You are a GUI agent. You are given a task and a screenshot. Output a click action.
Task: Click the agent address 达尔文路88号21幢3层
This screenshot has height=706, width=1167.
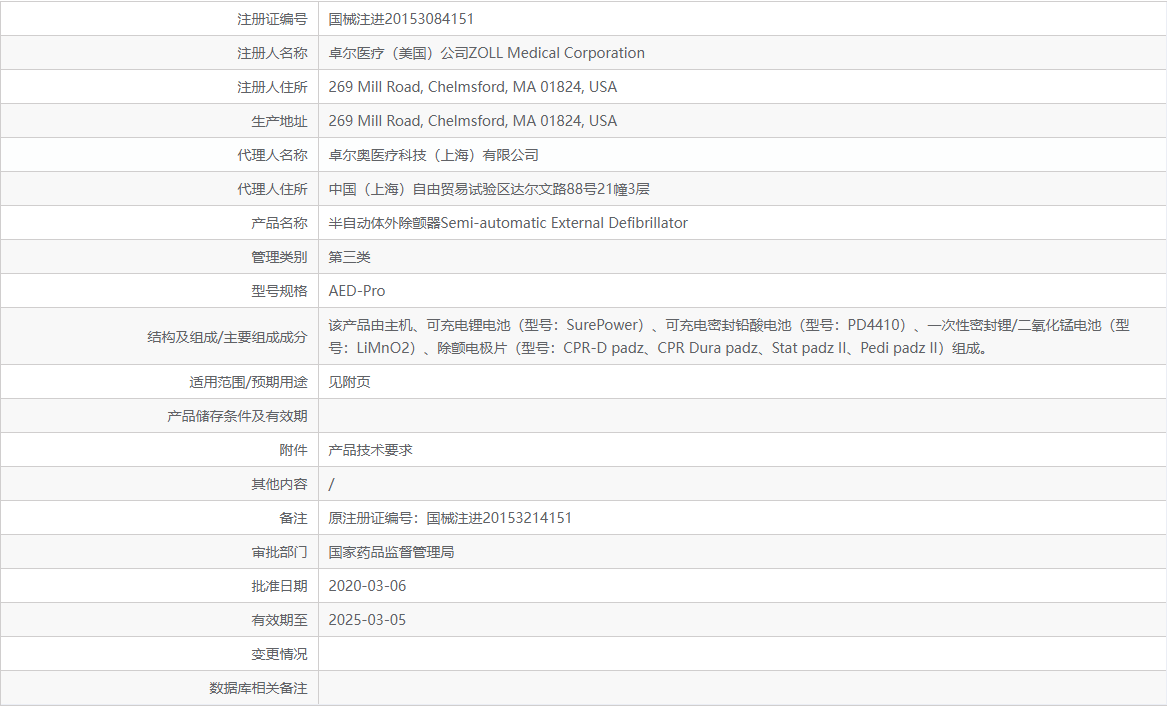[x=581, y=189]
